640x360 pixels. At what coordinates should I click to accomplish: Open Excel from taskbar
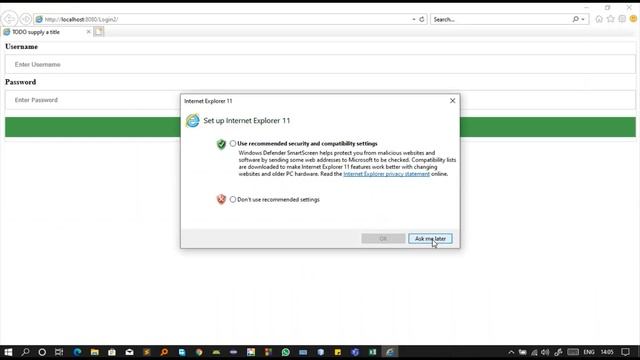(x=372, y=352)
